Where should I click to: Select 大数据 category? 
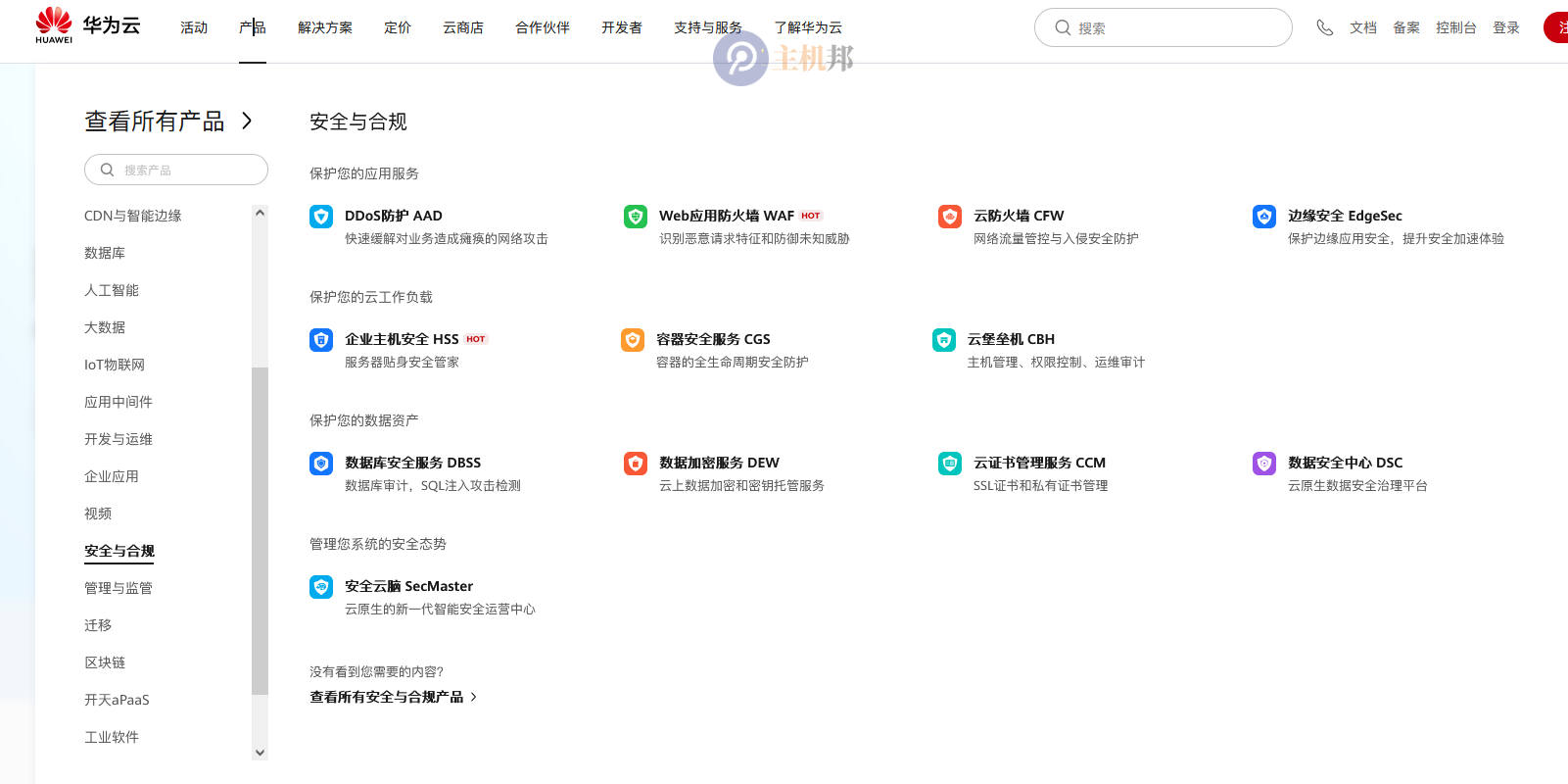point(105,327)
